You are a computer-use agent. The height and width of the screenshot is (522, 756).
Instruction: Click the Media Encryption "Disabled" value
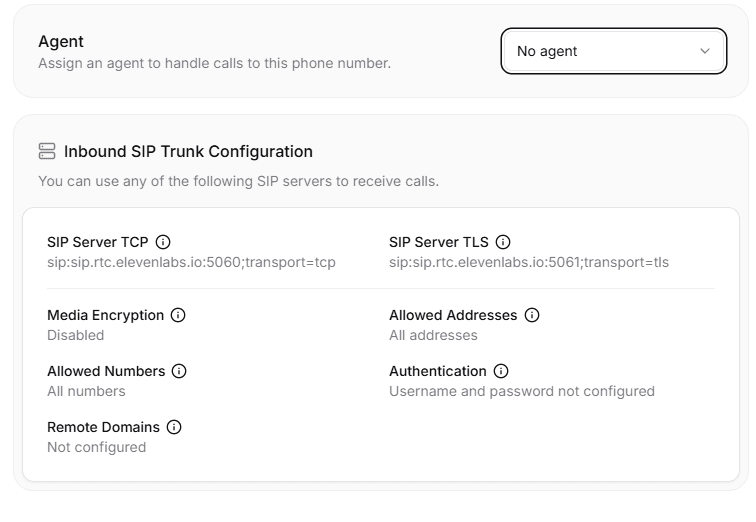(x=75, y=335)
